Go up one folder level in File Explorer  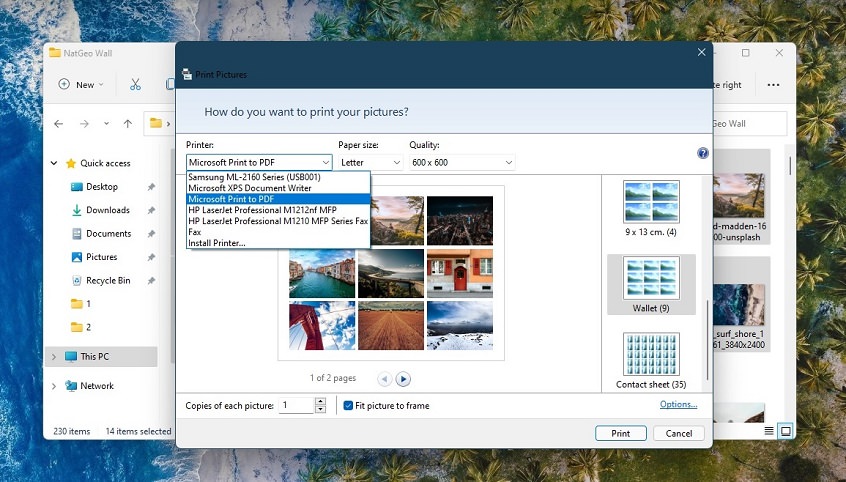coord(127,124)
